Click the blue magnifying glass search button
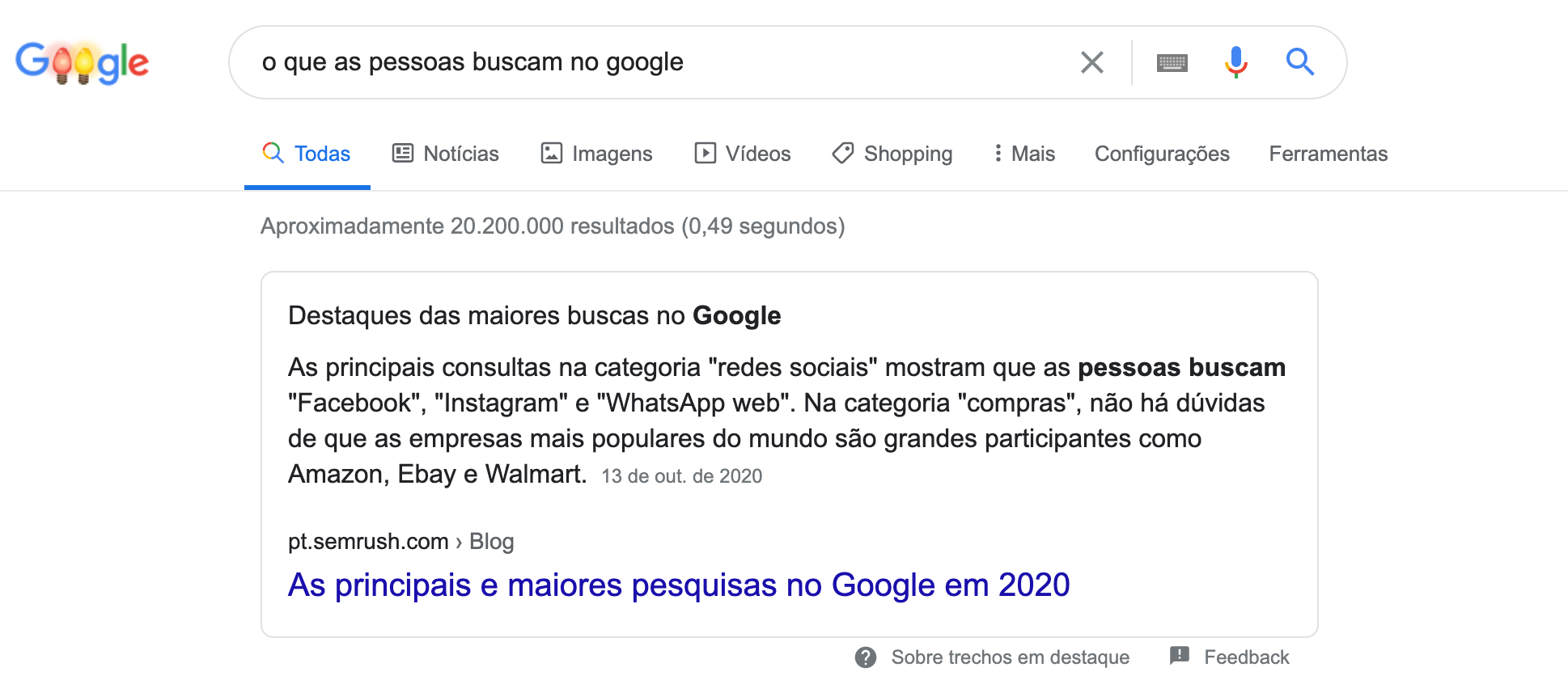Screen dimensions: 1568x697 1299,62
